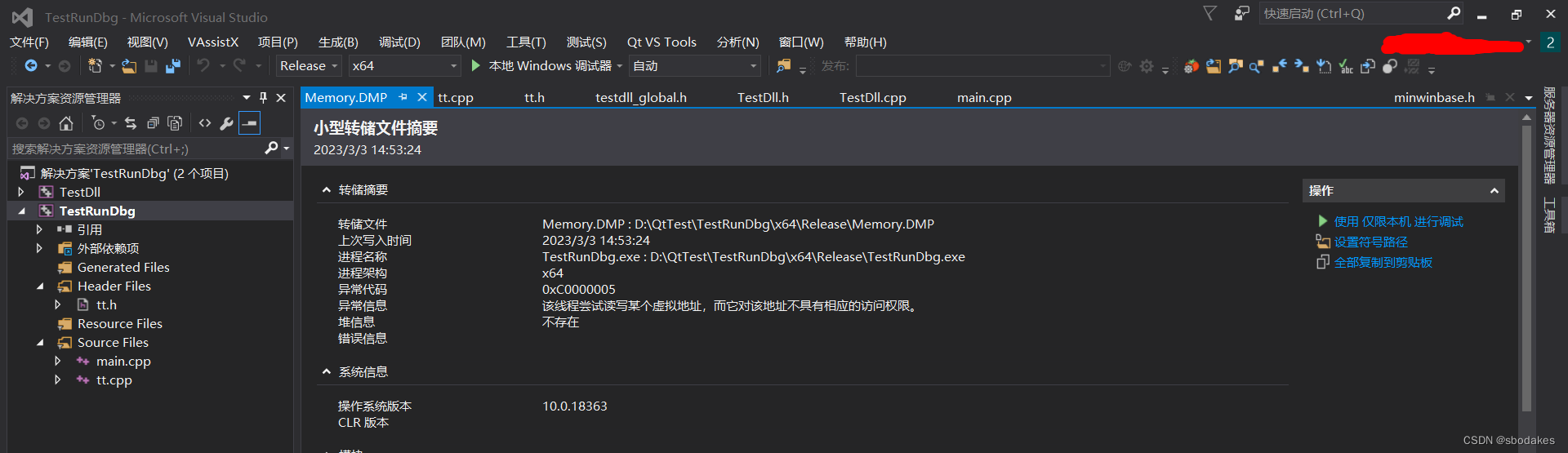Click 设置符号路径 link

[1370, 242]
